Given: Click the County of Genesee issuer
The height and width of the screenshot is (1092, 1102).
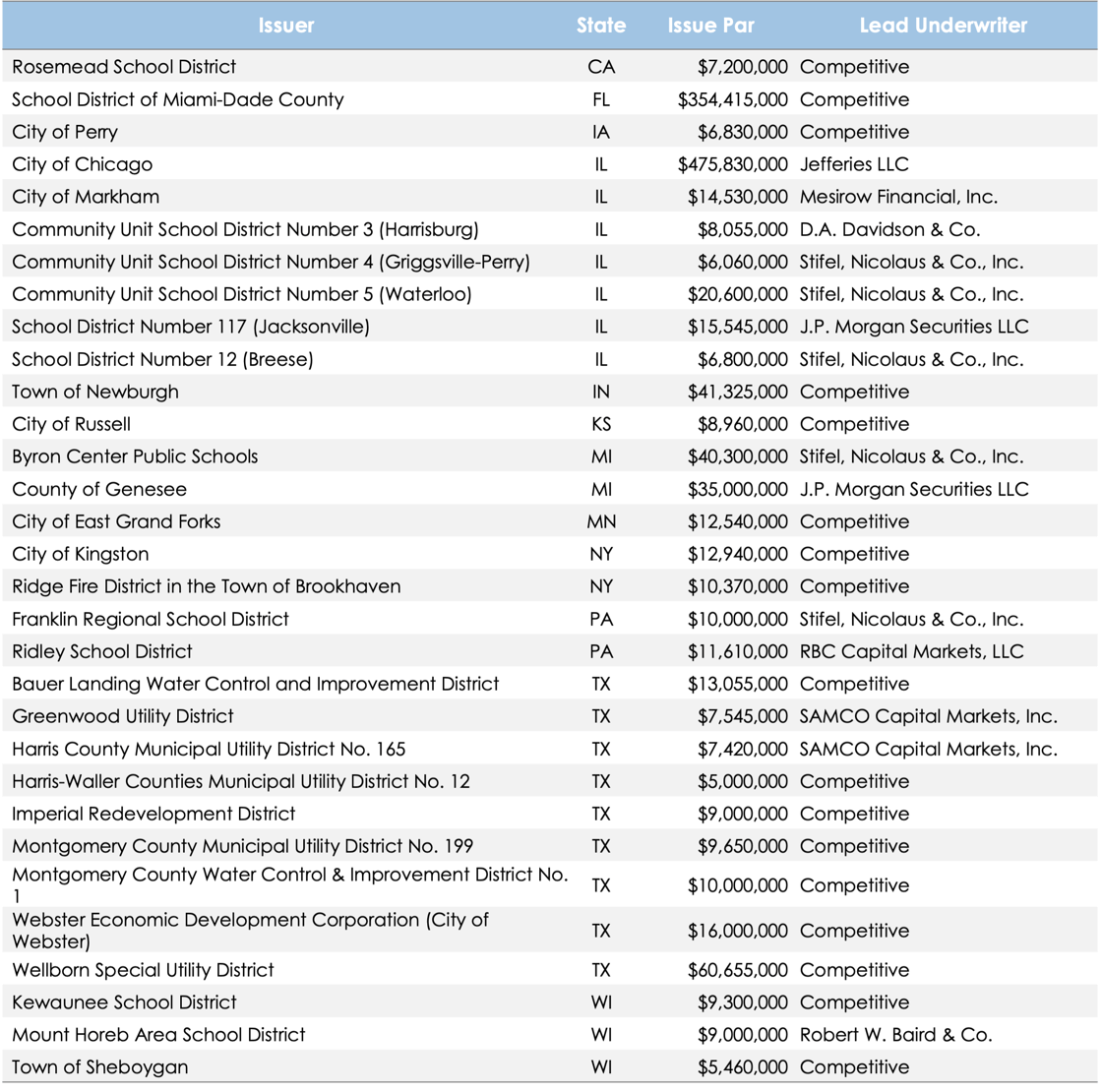Looking at the screenshot, I should (x=99, y=489).
